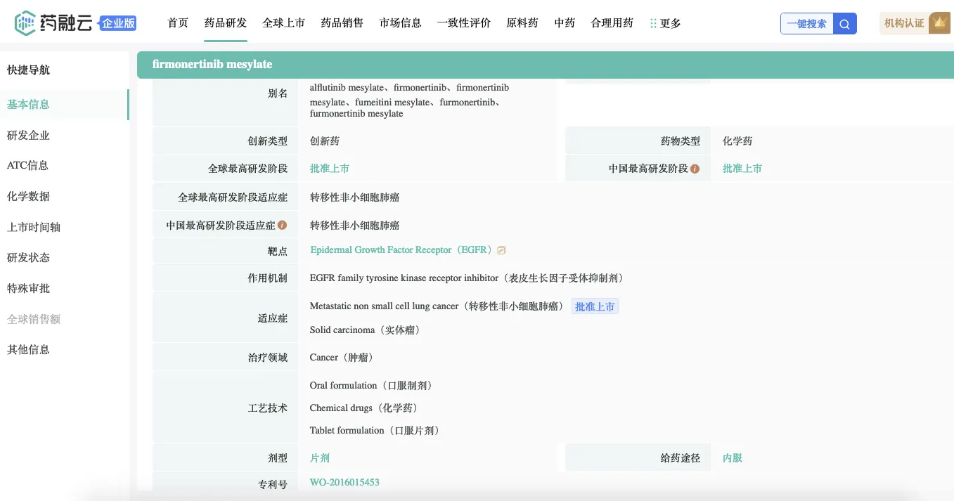The image size is (954, 501).
Task: Click the 片剂 dosage form link
Action: pos(319,458)
